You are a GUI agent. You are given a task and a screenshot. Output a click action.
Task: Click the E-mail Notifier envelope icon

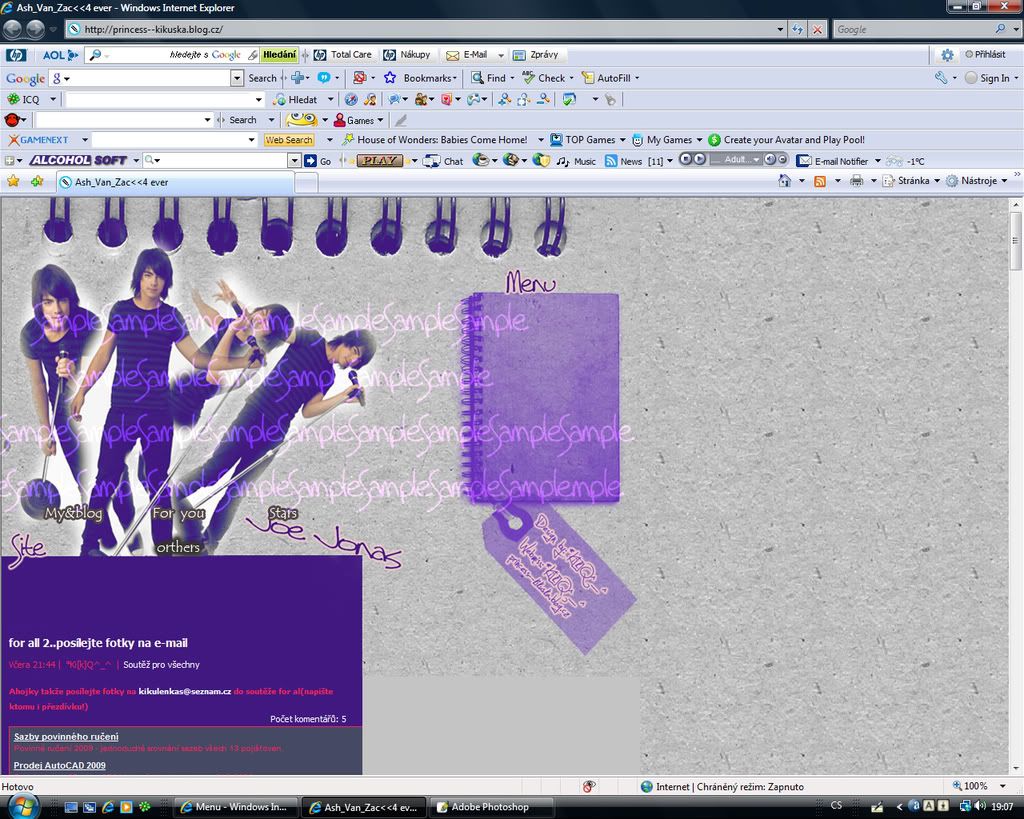point(803,160)
